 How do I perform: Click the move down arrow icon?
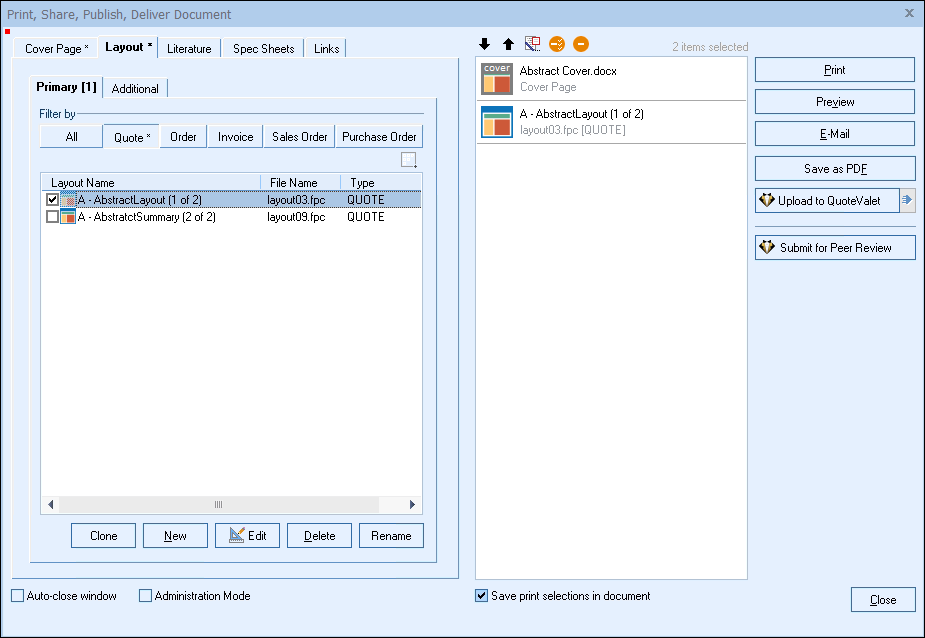(485, 44)
